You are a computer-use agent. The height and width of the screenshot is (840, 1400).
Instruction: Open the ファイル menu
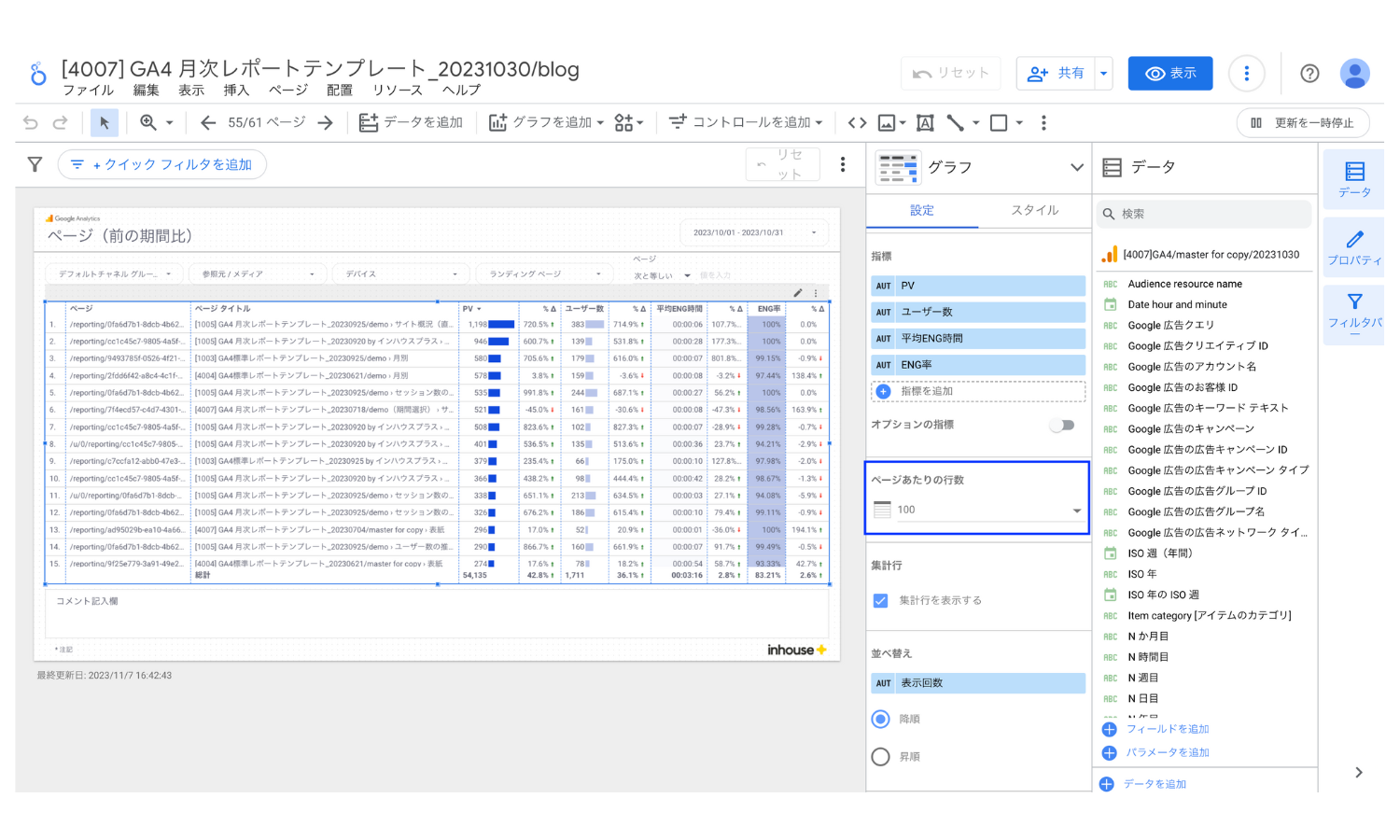point(88,90)
